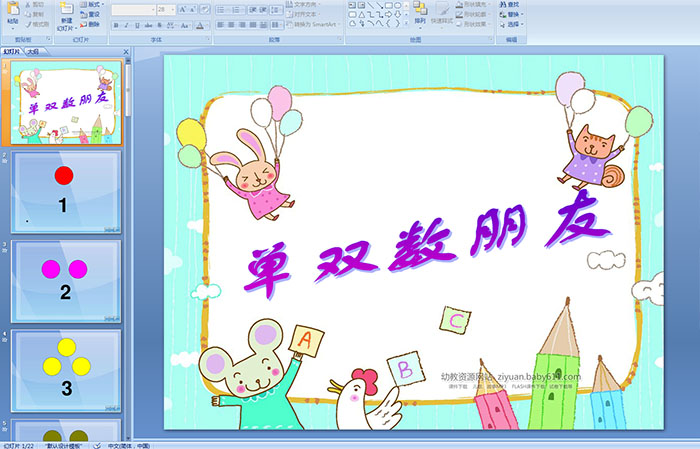Image resolution: width=700 pixels, height=449 pixels.
Task: Click the spell check icon in status bar
Action: pos(97,445)
